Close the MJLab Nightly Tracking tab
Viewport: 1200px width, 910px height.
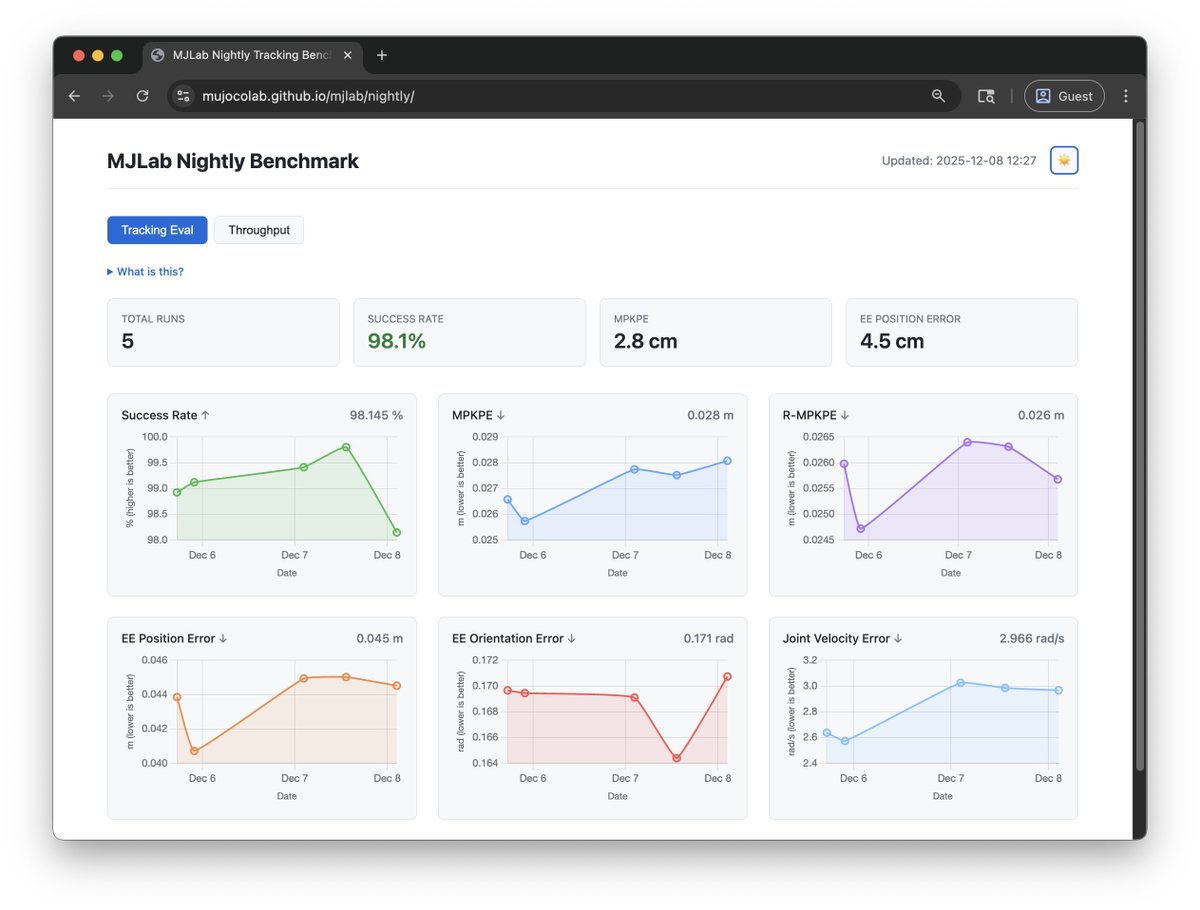point(348,56)
